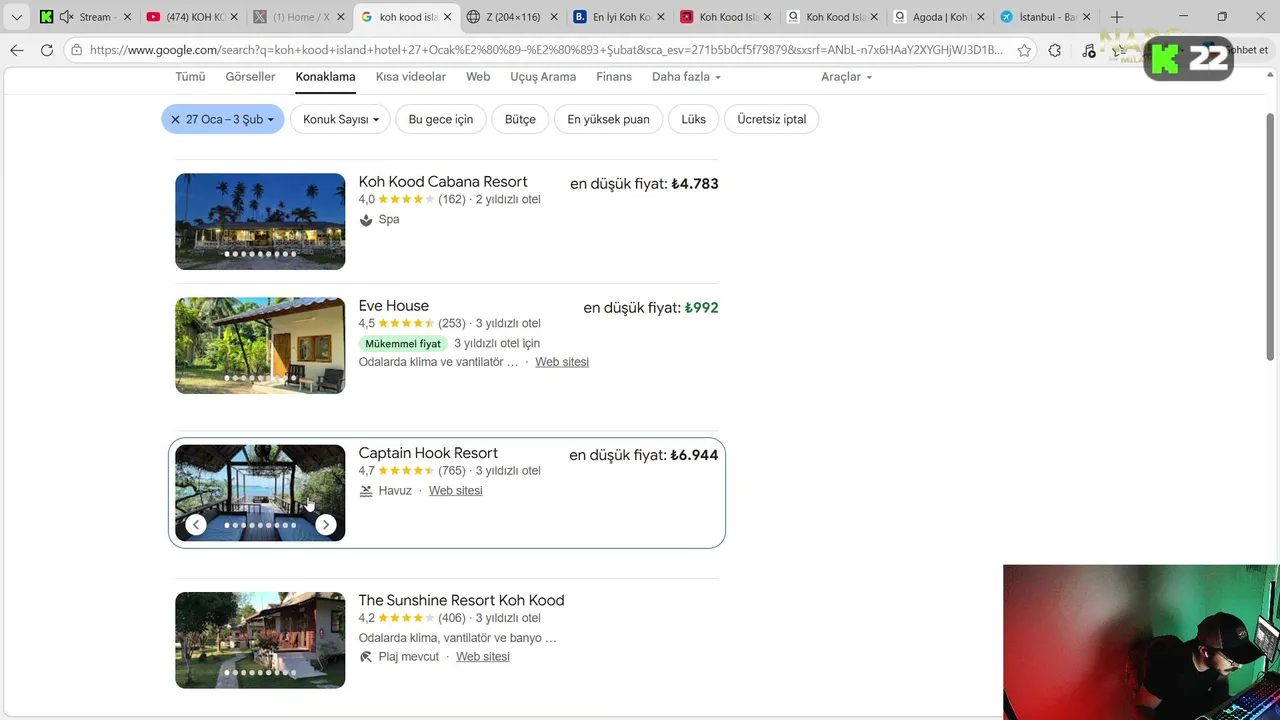This screenshot has height=720, width=1280.
Task: Close the Z (204×116) tab
Action: 554,17
